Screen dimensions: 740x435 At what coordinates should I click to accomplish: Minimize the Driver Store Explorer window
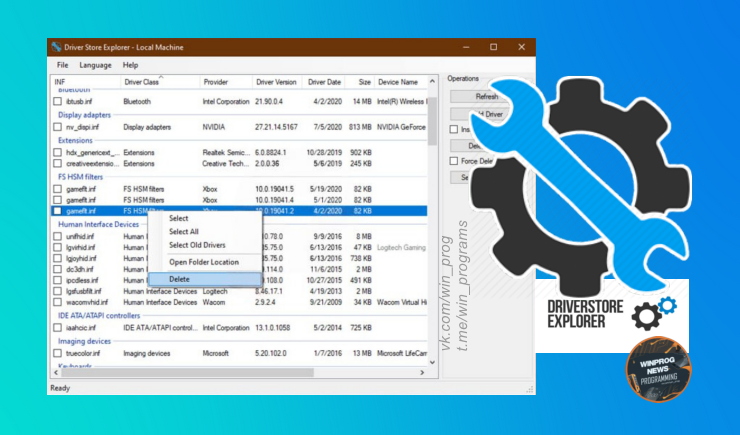[x=466, y=47]
